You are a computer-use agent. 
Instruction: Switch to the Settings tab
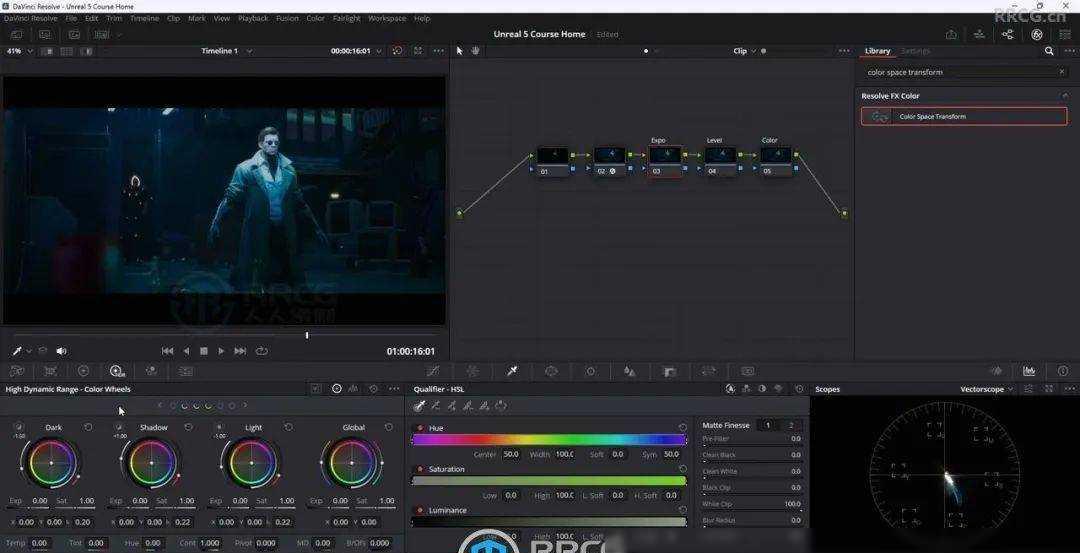[915, 51]
